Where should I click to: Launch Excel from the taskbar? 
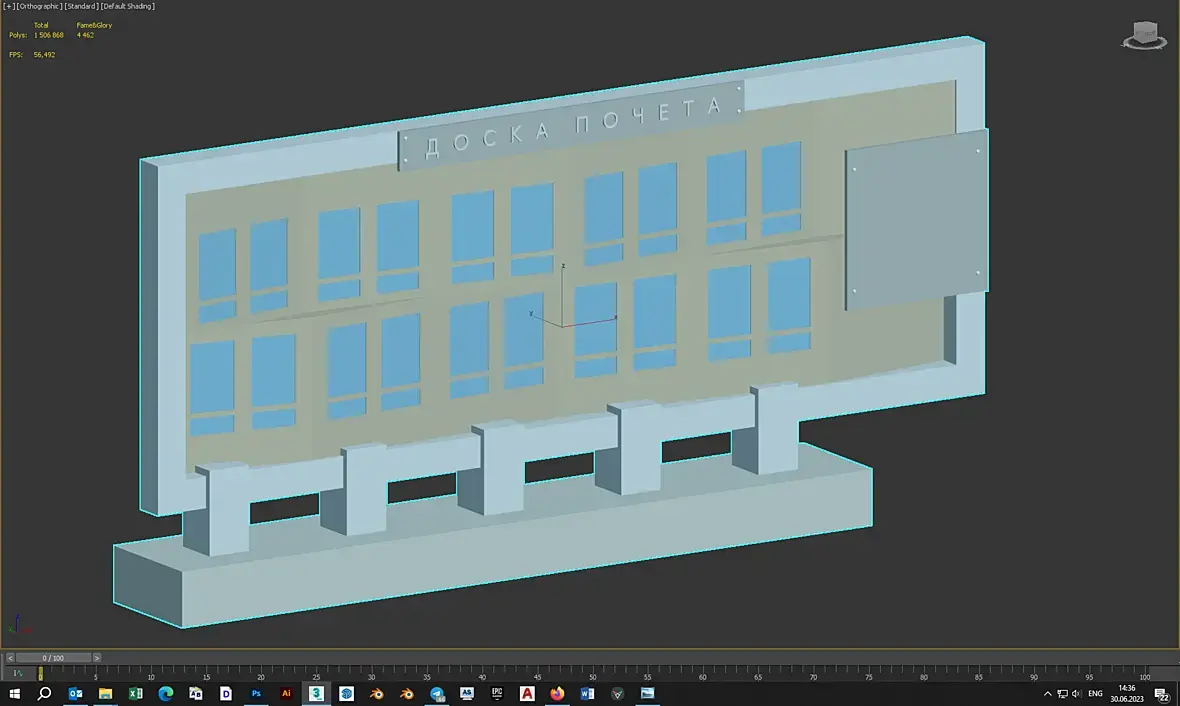tap(135, 693)
